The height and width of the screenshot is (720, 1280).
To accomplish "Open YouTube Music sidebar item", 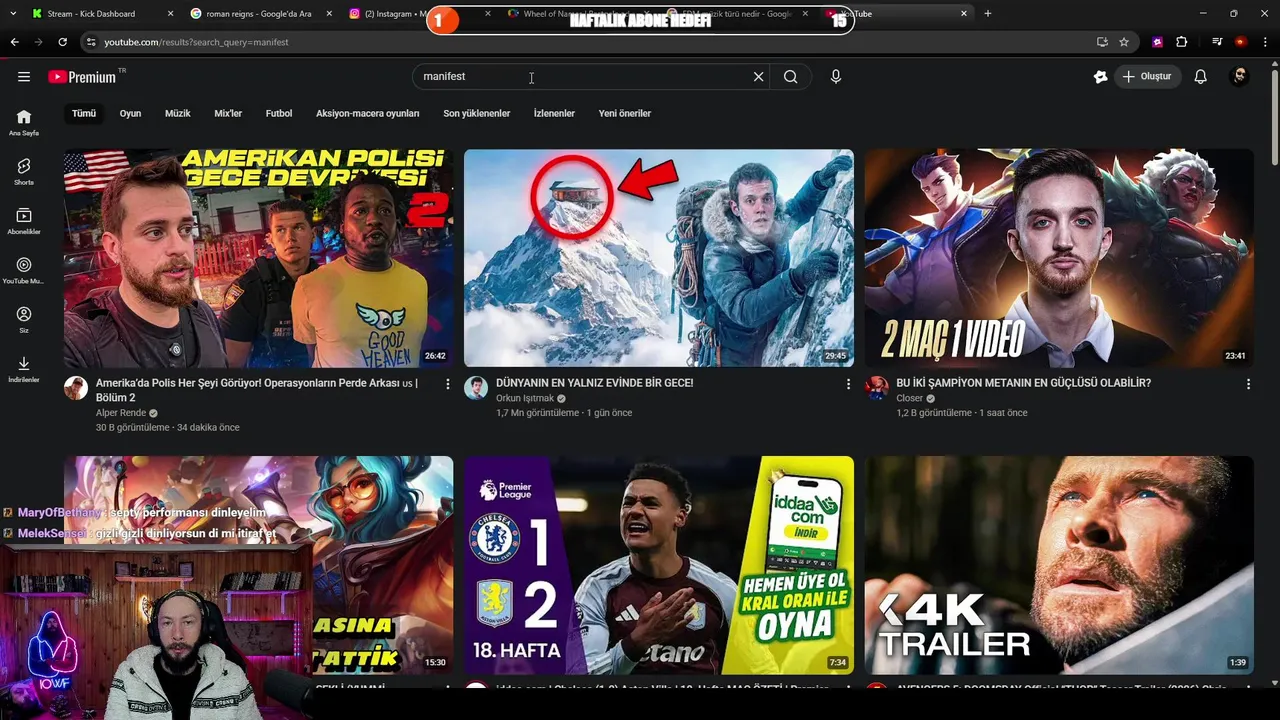I will [x=24, y=271].
